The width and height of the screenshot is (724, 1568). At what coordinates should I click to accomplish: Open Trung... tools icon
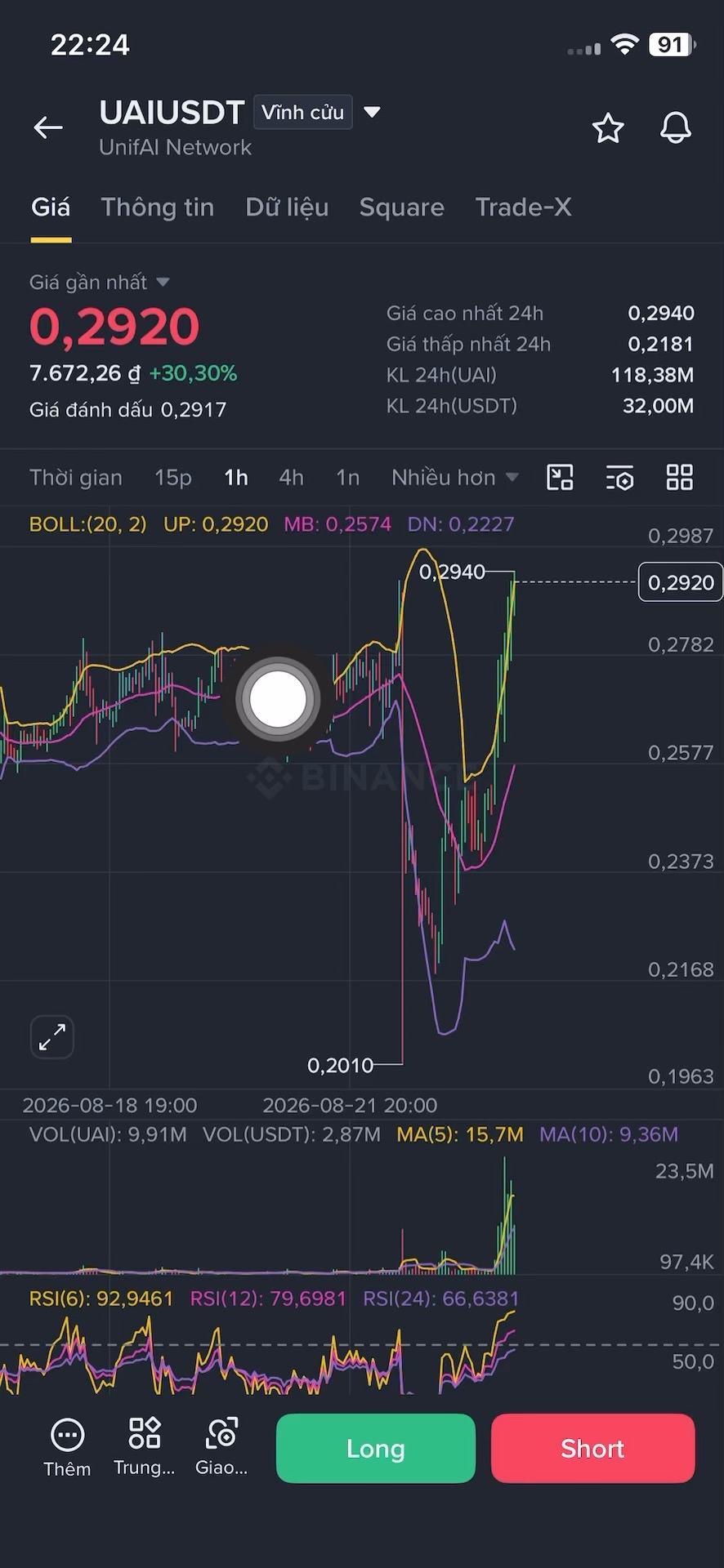pos(145,1447)
